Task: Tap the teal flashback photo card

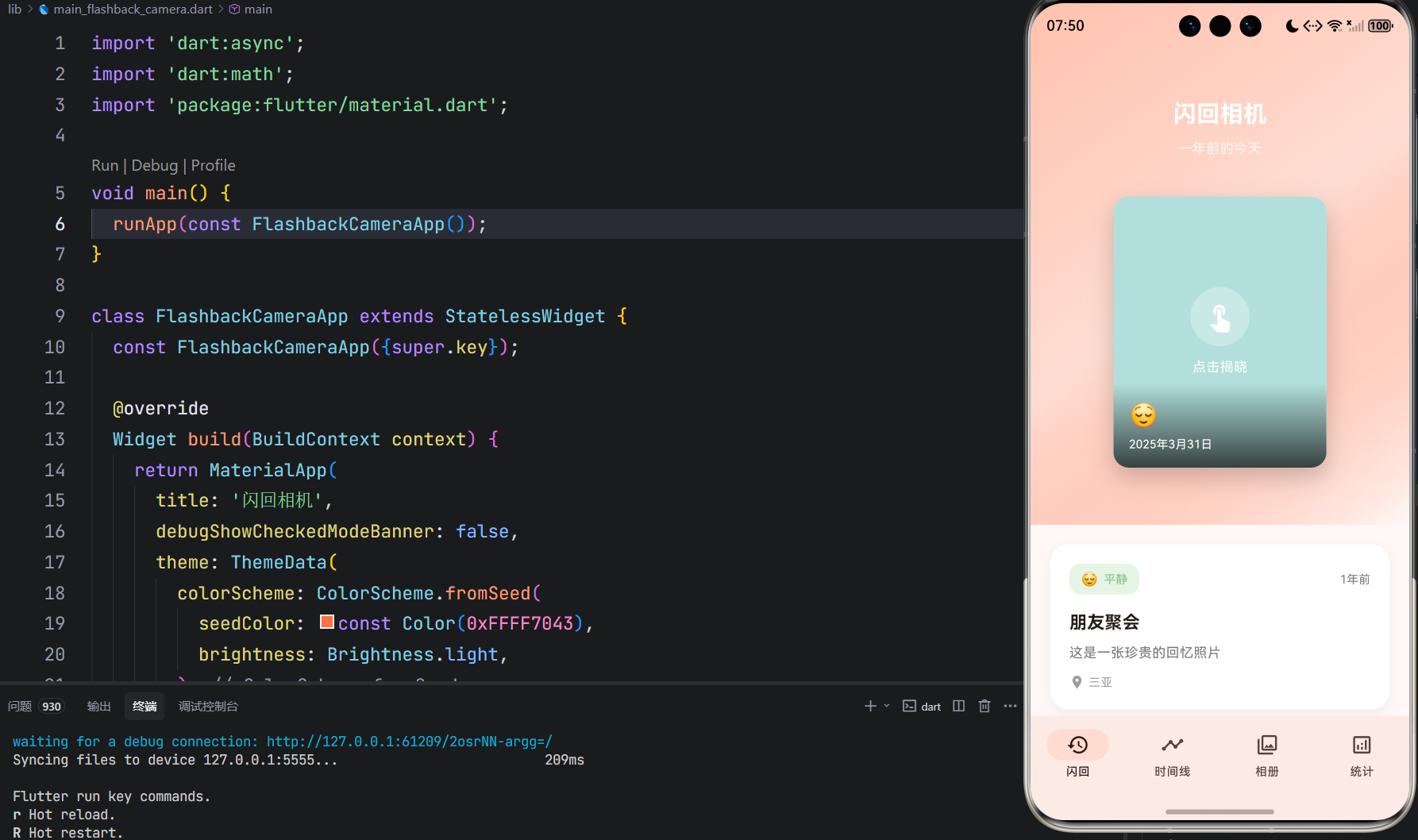Action: coord(1220,332)
